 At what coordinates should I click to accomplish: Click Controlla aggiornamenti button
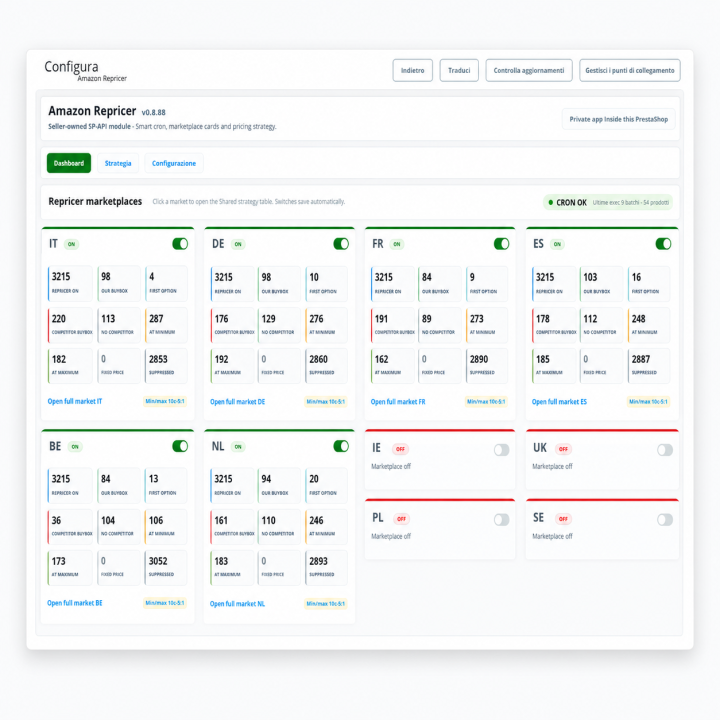529,70
